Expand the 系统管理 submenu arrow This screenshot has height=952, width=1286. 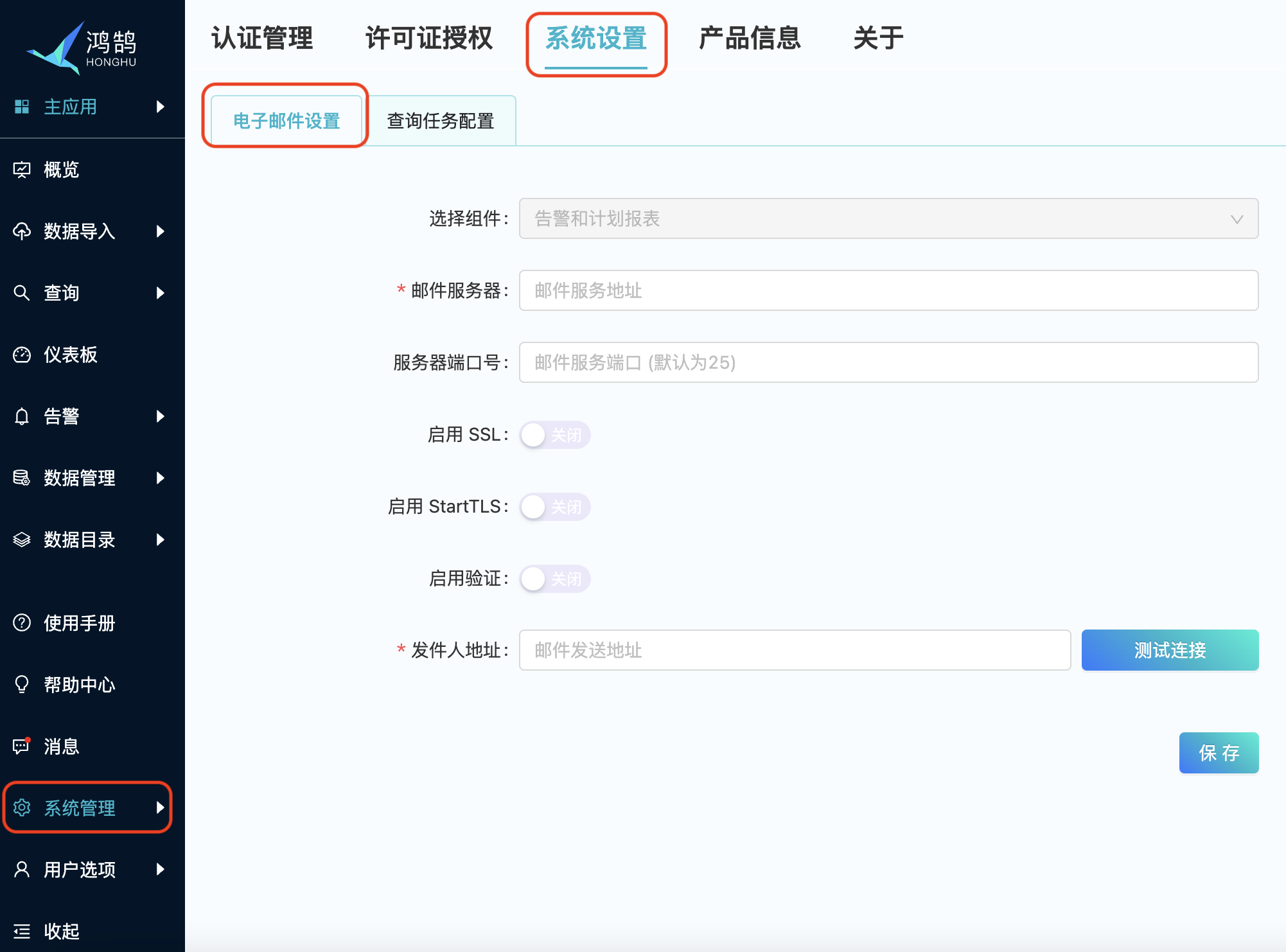[x=161, y=807]
